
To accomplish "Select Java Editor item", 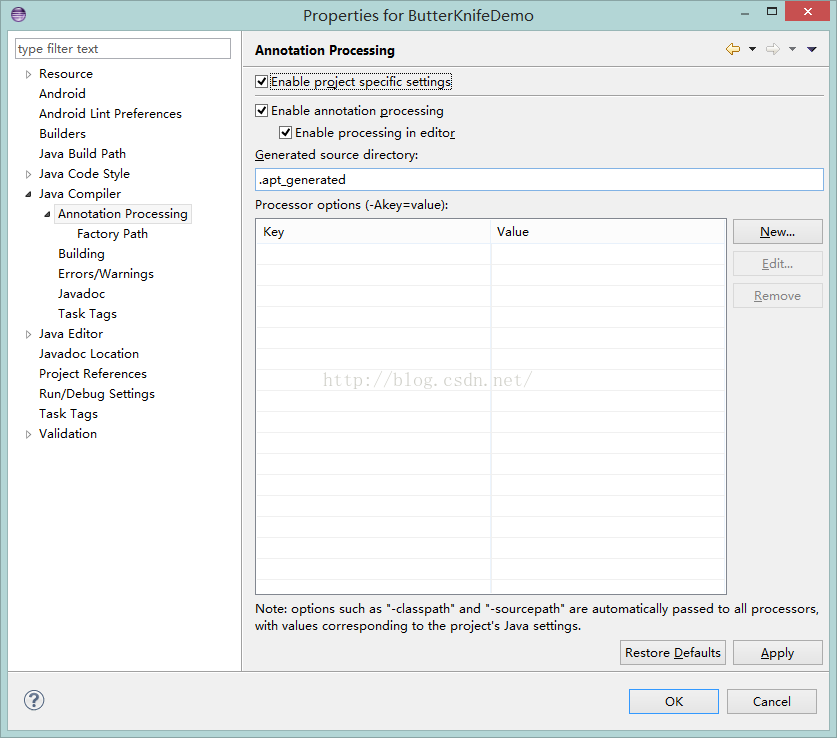I will 70,334.
